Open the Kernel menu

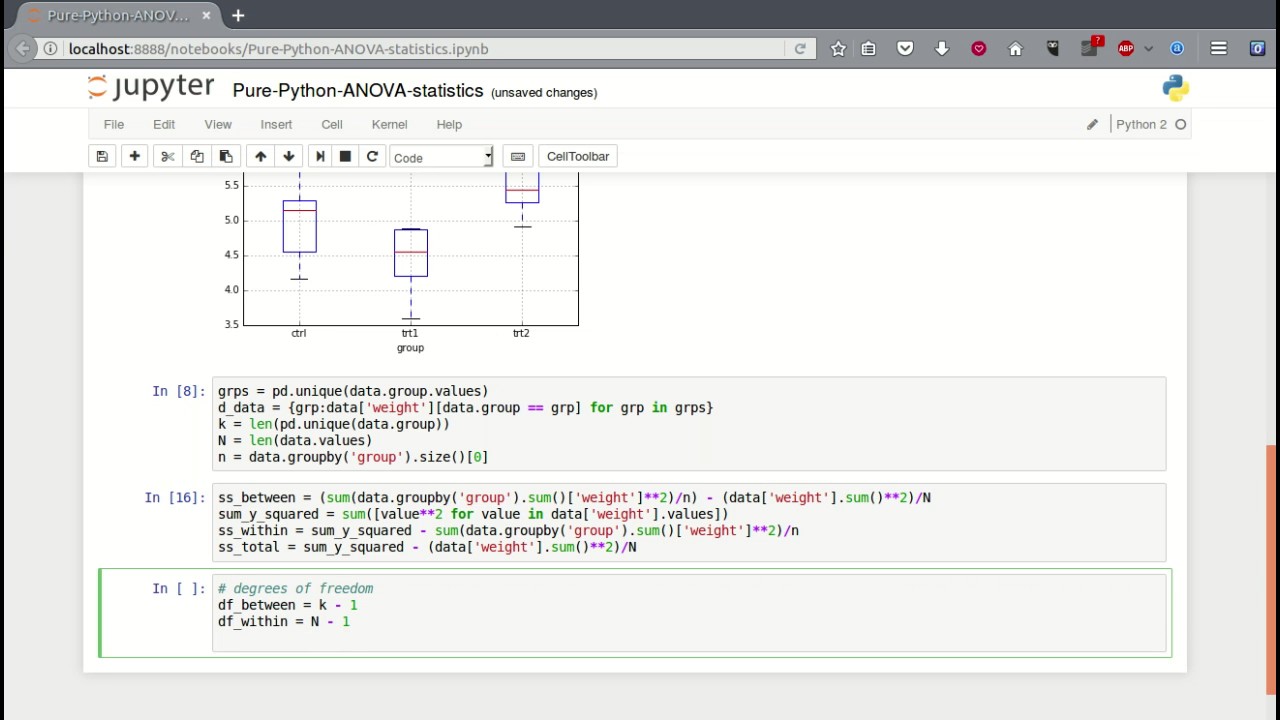pos(389,124)
